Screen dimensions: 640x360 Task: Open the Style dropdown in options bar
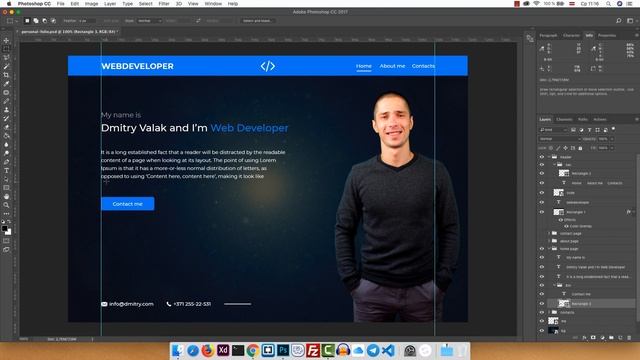pyautogui.click(x=149, y=20)
